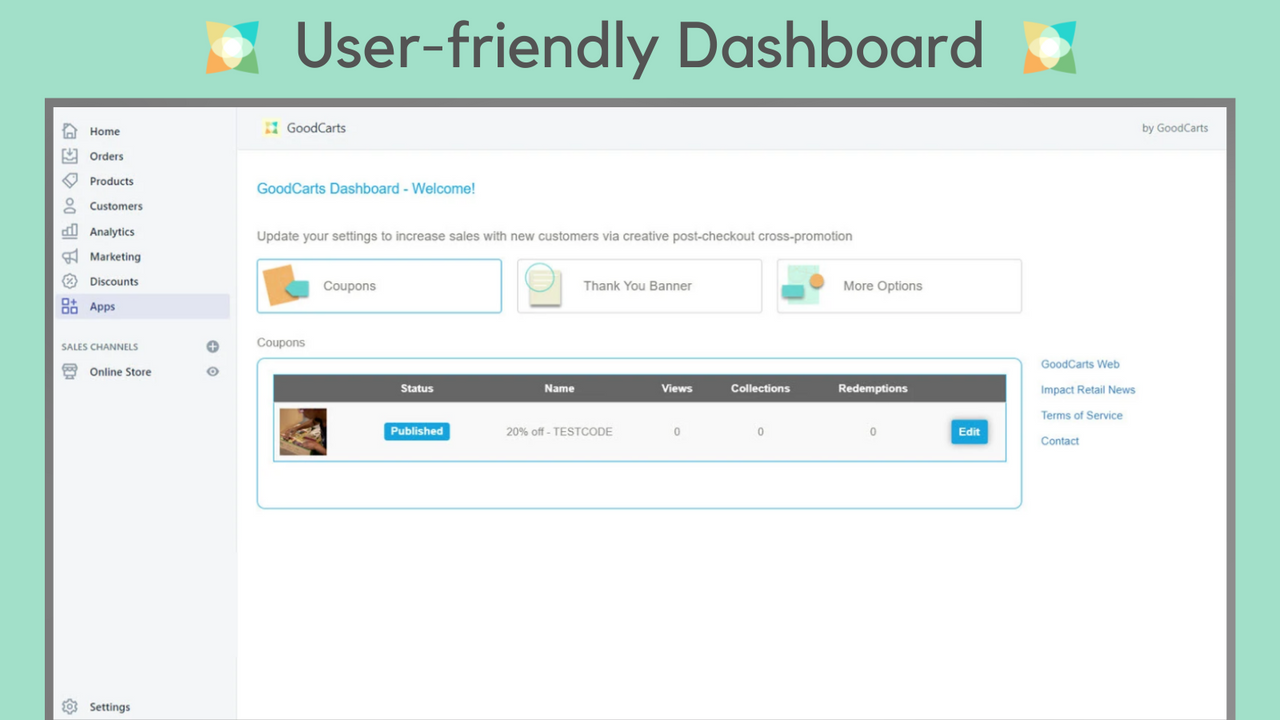Image resolution: width=1280 pixels, height=720 pixels.
Task: Click the Products tag icon
Action: click(x=70, y=181)
